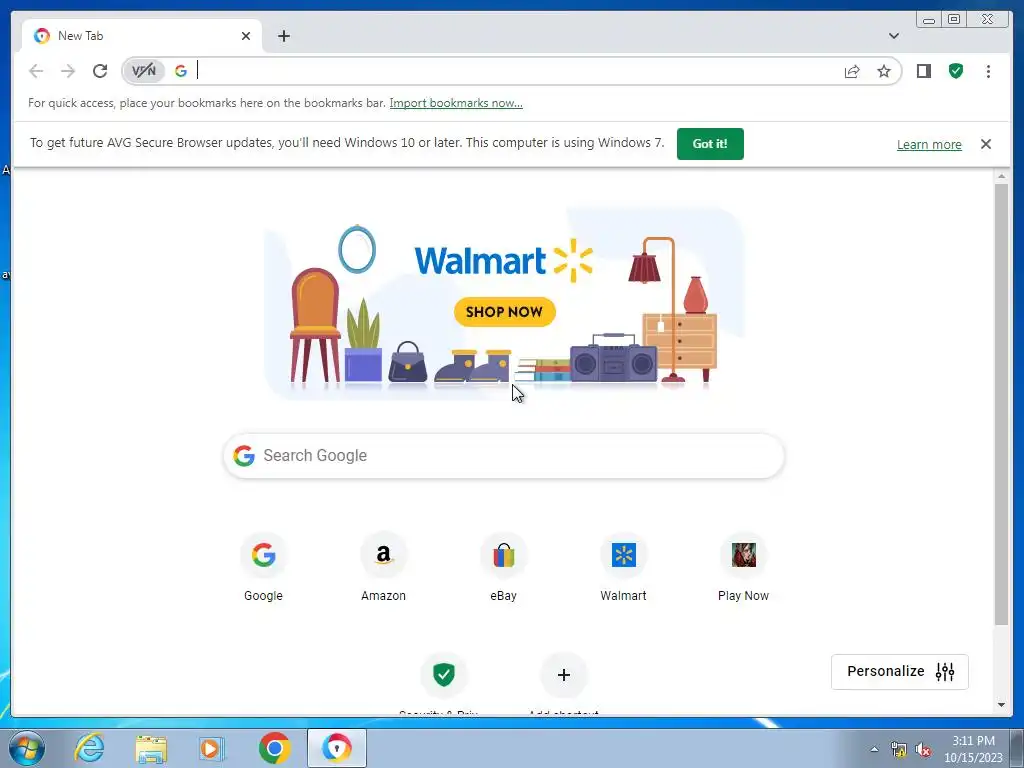Viewport: 1024px width, 768px height.
Task: Open the browser three-dot menu
Action: pos(988,71)
